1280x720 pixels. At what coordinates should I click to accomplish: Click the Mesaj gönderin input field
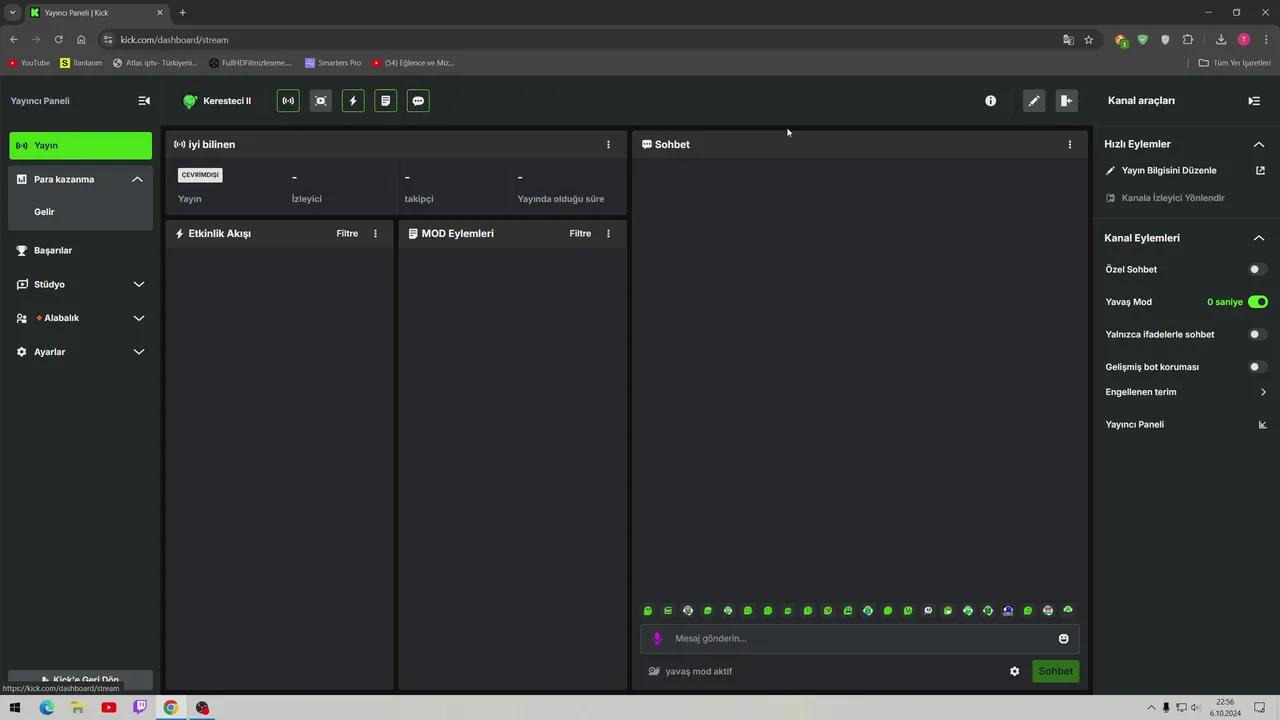click(x=860, y=638)
